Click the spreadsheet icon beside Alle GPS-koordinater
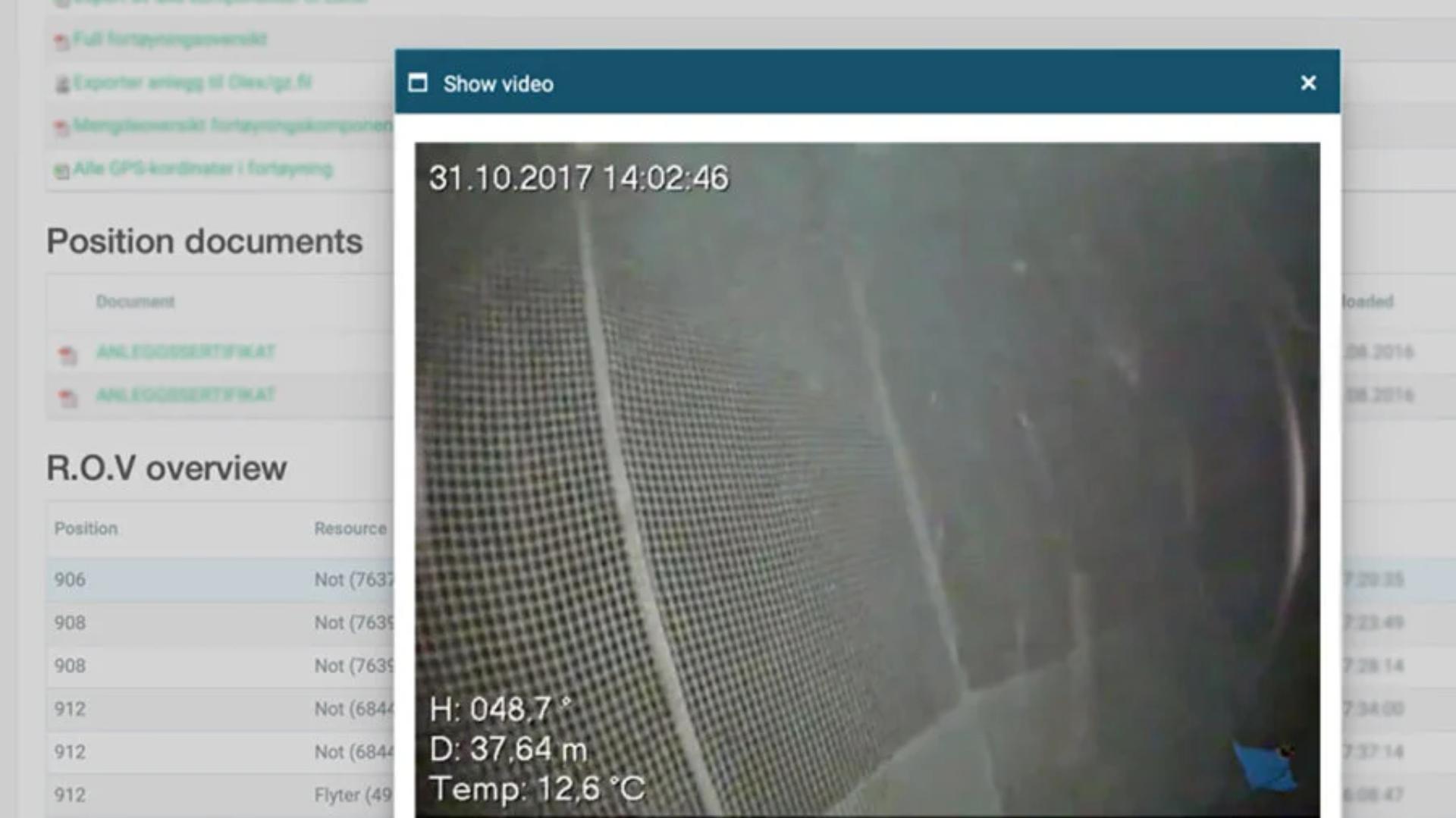This screenshot has width=1456, height=818. coord(61,170)
